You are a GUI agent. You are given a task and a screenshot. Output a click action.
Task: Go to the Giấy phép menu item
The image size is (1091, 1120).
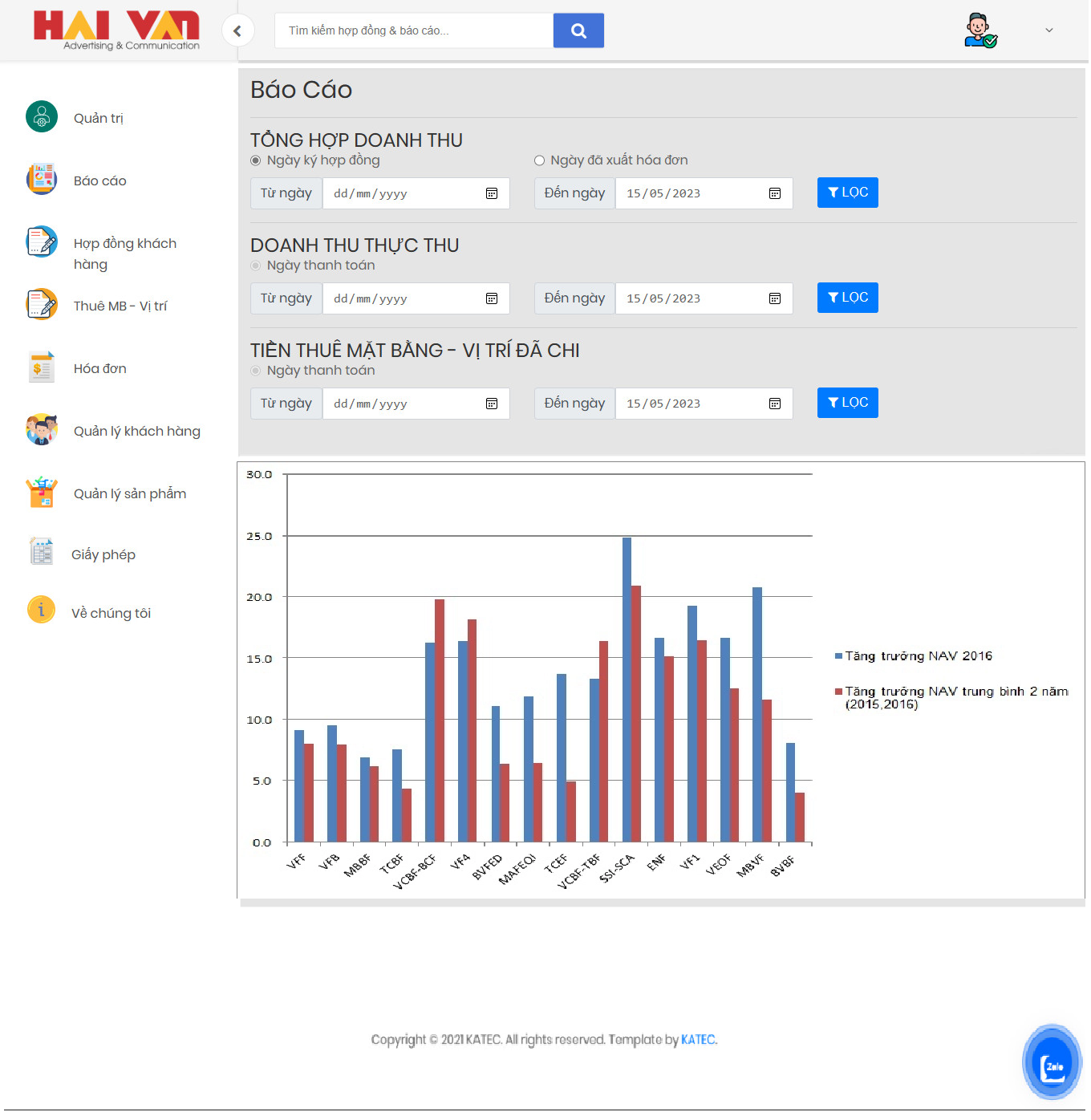click(103, 555)
